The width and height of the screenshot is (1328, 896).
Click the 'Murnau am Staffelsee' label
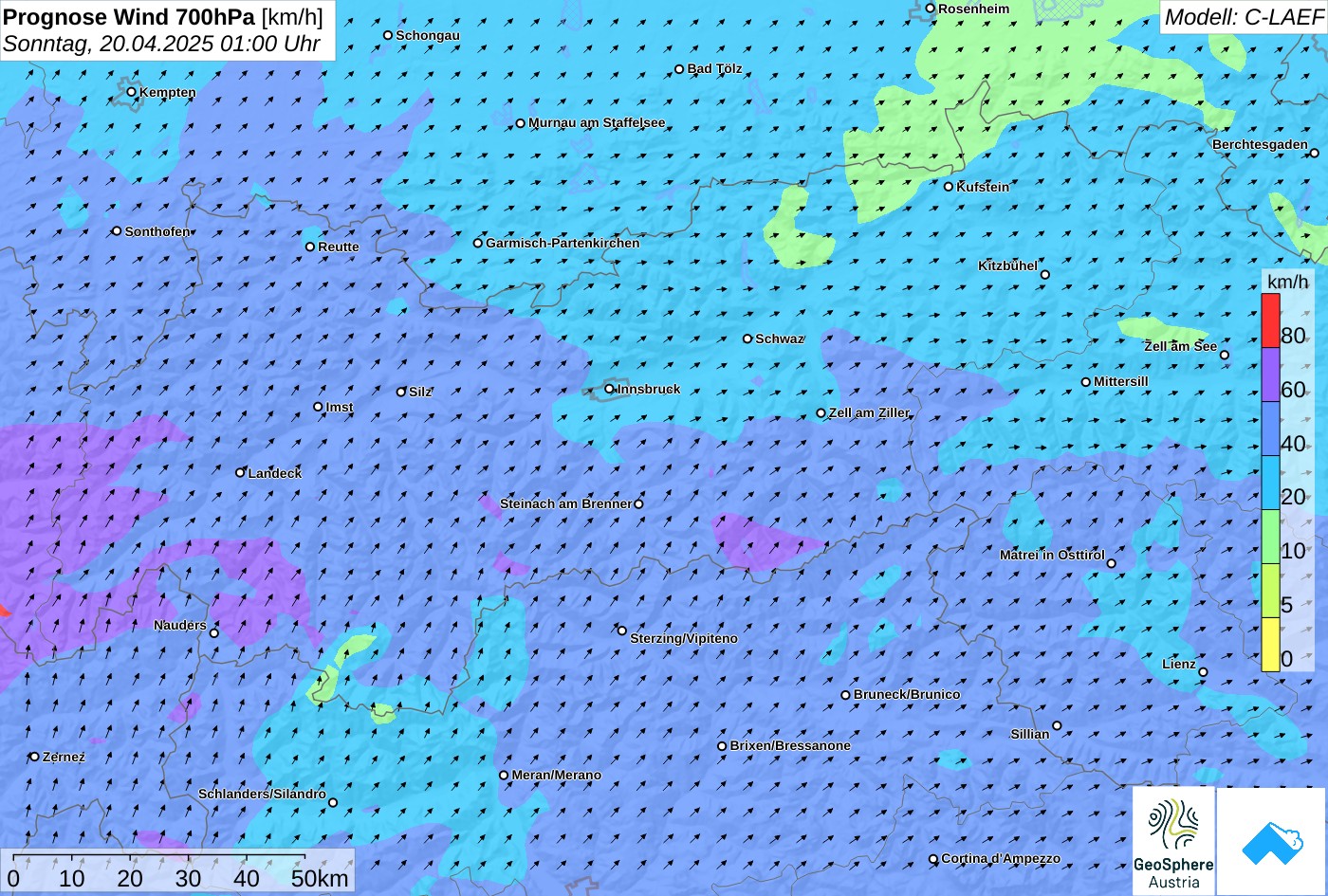coord(597,123)
